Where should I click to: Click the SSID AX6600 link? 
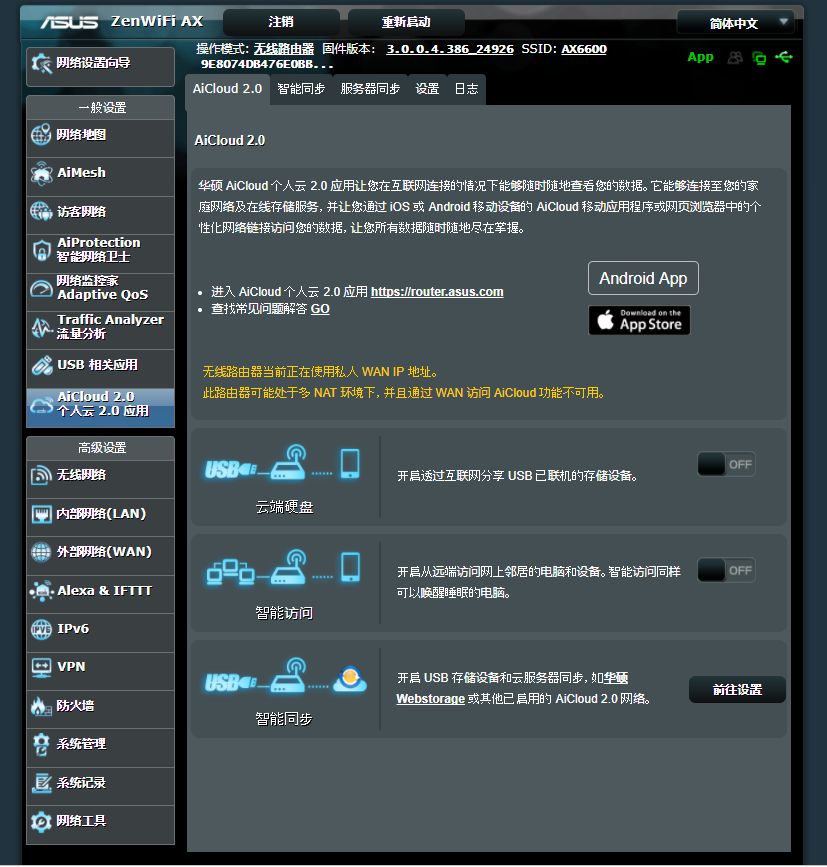coord(584,49)
